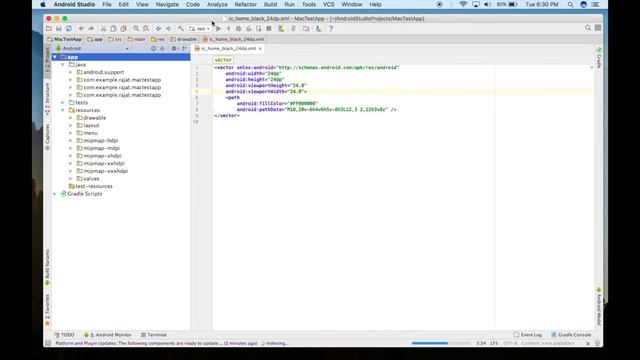The image size is (640, 360).
Task: Expand the android.support package
Action: [x=70, y=72]
